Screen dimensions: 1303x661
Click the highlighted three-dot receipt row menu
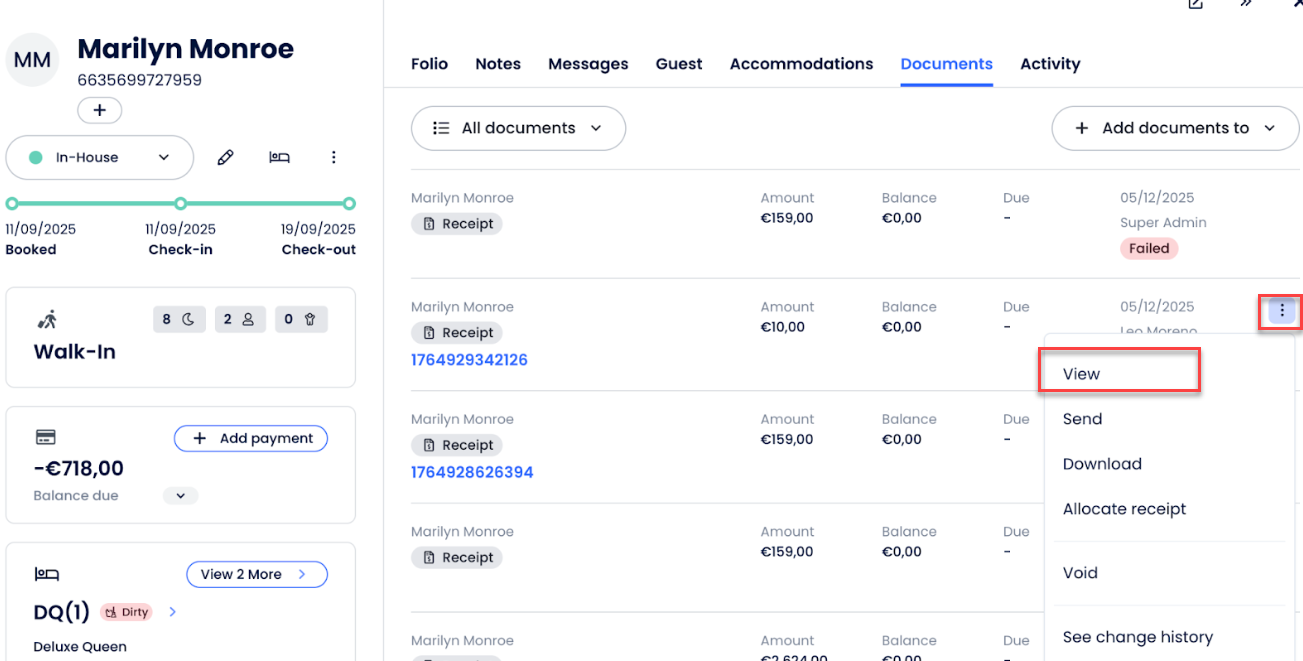[1282, 311]
